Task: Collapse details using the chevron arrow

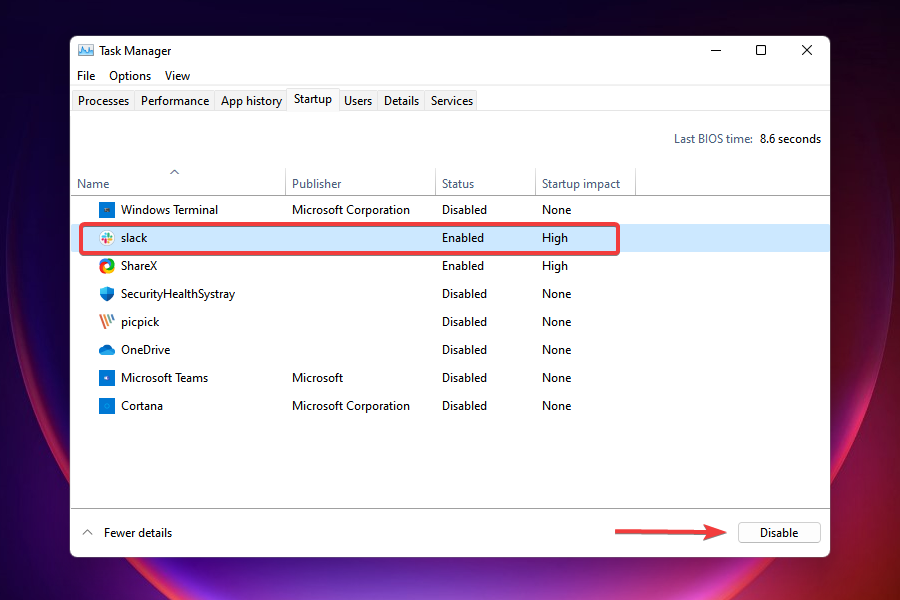Action: (87, 532)
